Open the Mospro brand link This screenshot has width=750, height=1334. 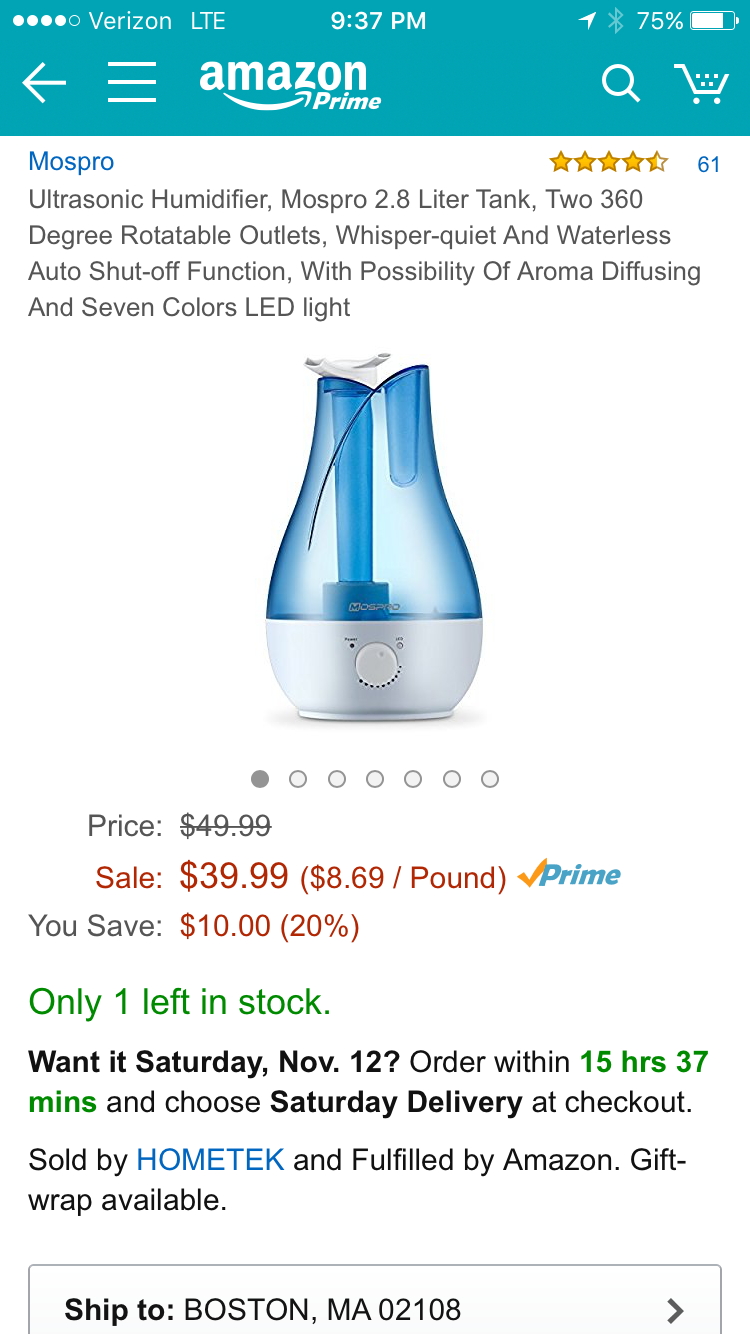pyautogui.click(x=71, y=162)
